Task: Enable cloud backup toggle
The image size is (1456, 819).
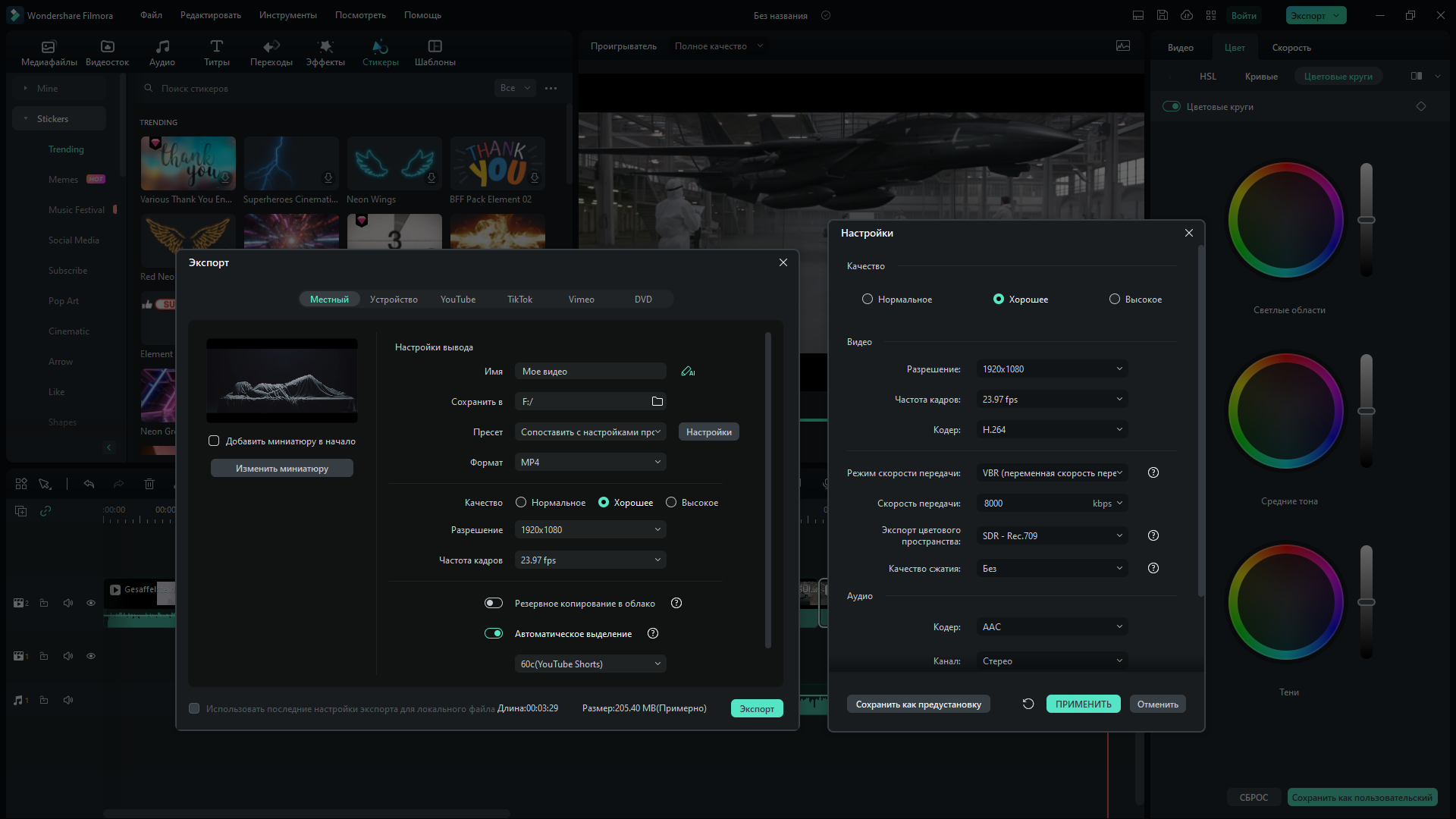Action: pyautogui.click(x=494, y=603)
